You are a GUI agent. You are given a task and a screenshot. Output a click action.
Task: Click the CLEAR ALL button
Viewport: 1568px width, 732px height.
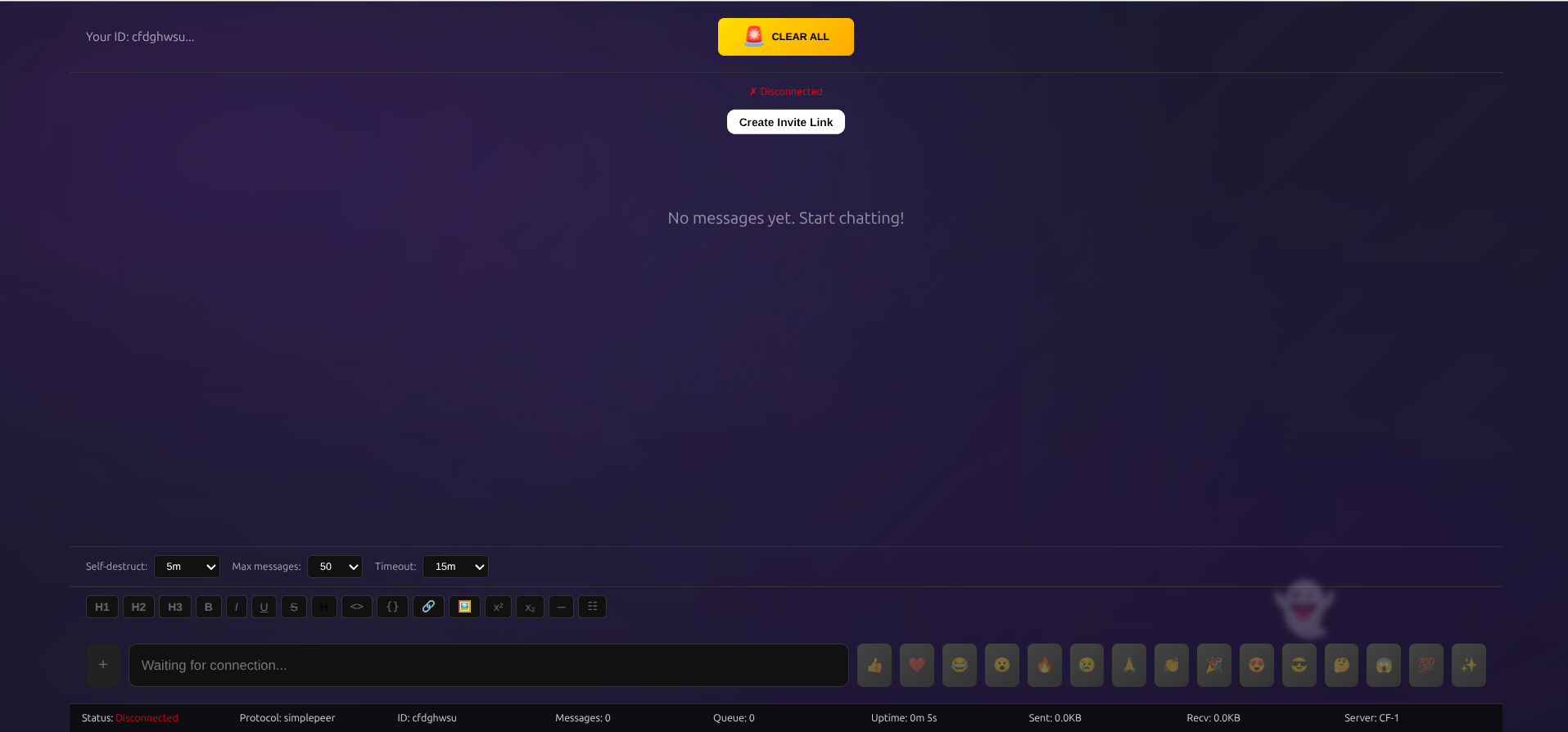786,37
